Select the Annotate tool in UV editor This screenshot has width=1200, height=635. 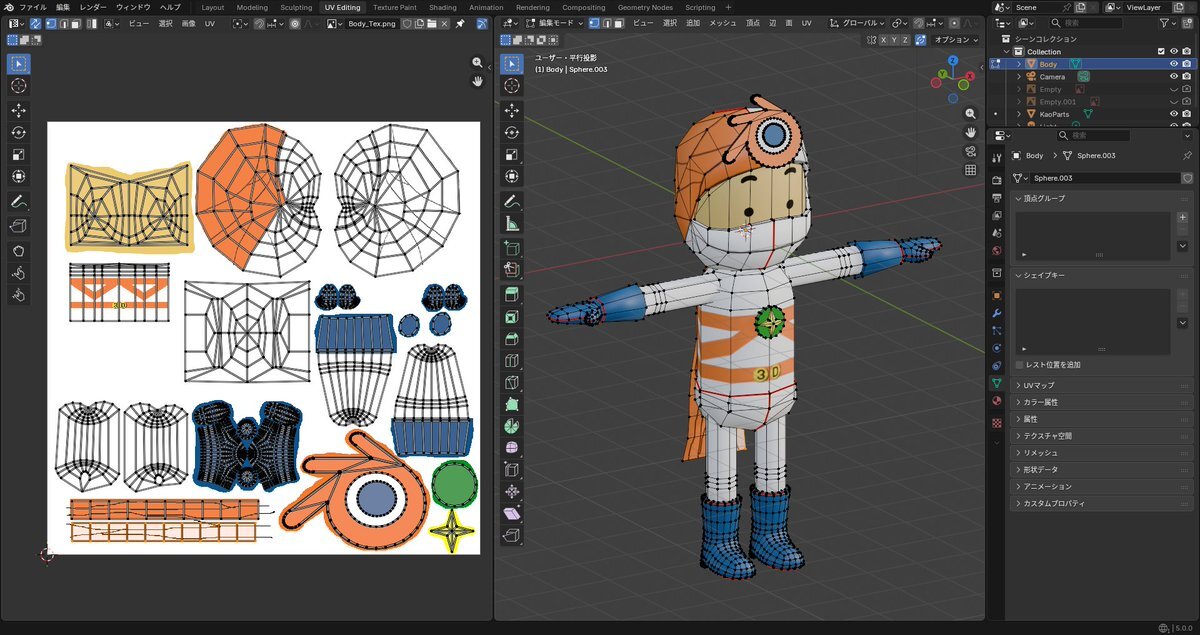(18, 201)
